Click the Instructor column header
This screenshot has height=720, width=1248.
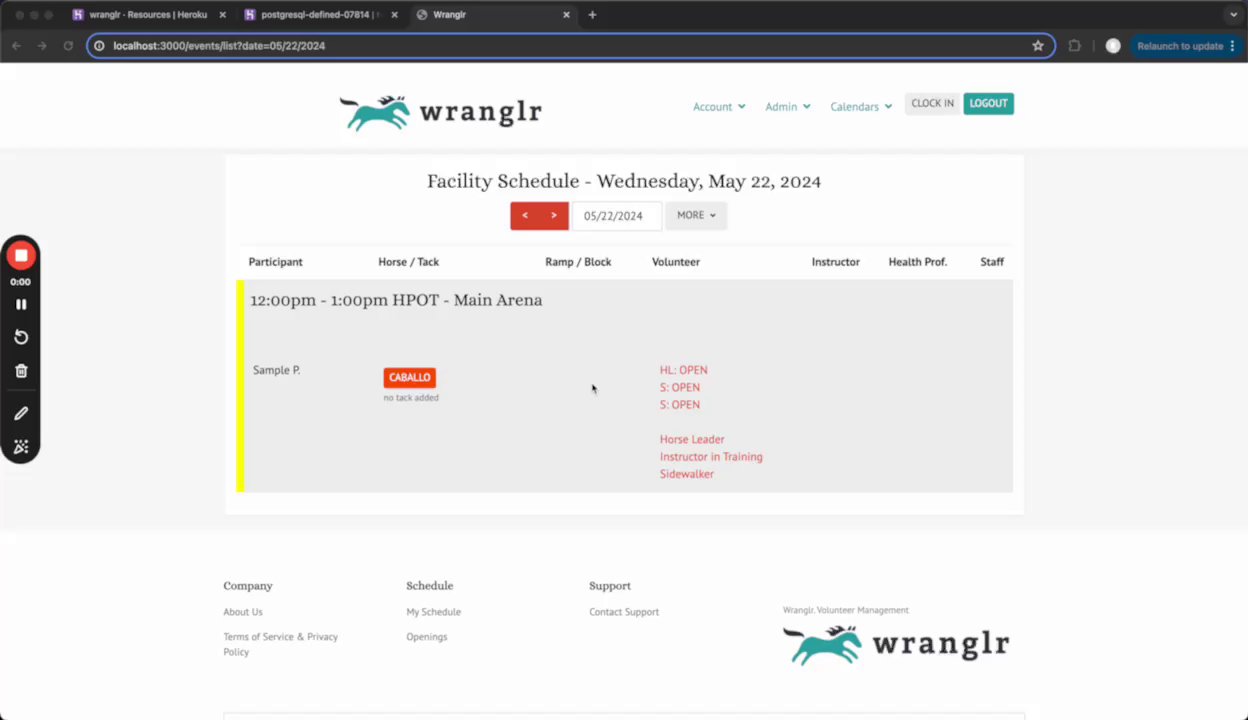click(836, 262)
